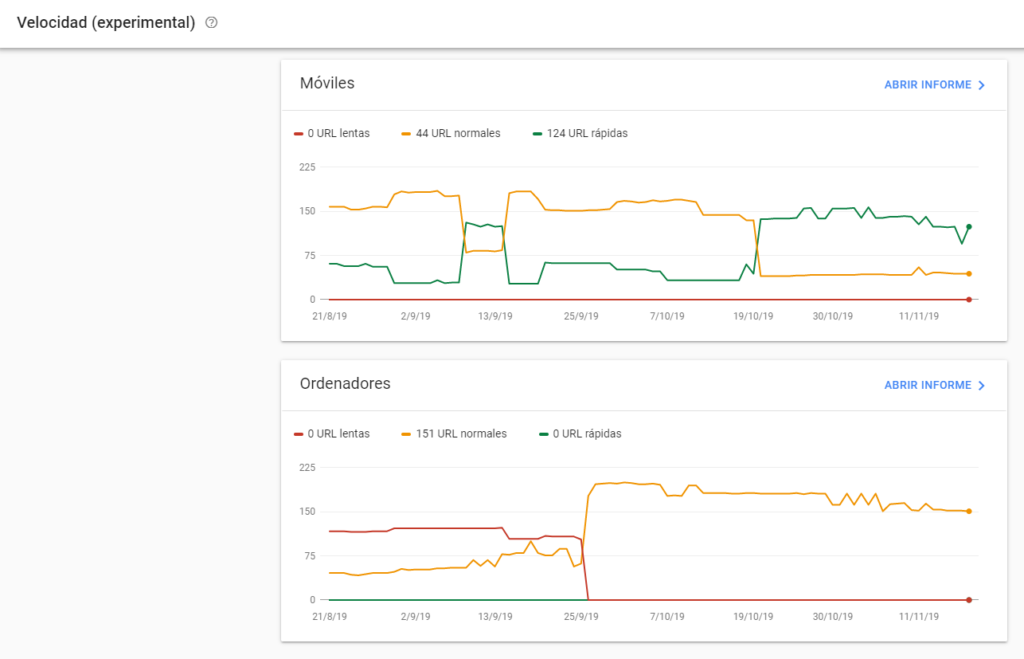
Task: Select '151 URL normales' legend in Ordenadores chart
Action: click(454, 434)
